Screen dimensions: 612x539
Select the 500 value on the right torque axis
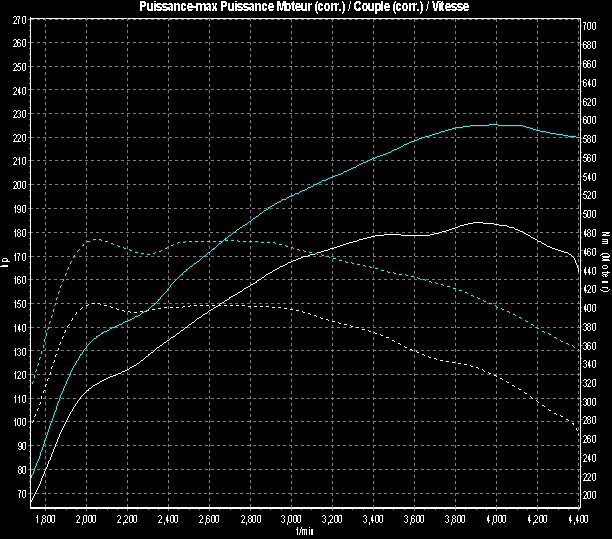click(x=590, y=213)
